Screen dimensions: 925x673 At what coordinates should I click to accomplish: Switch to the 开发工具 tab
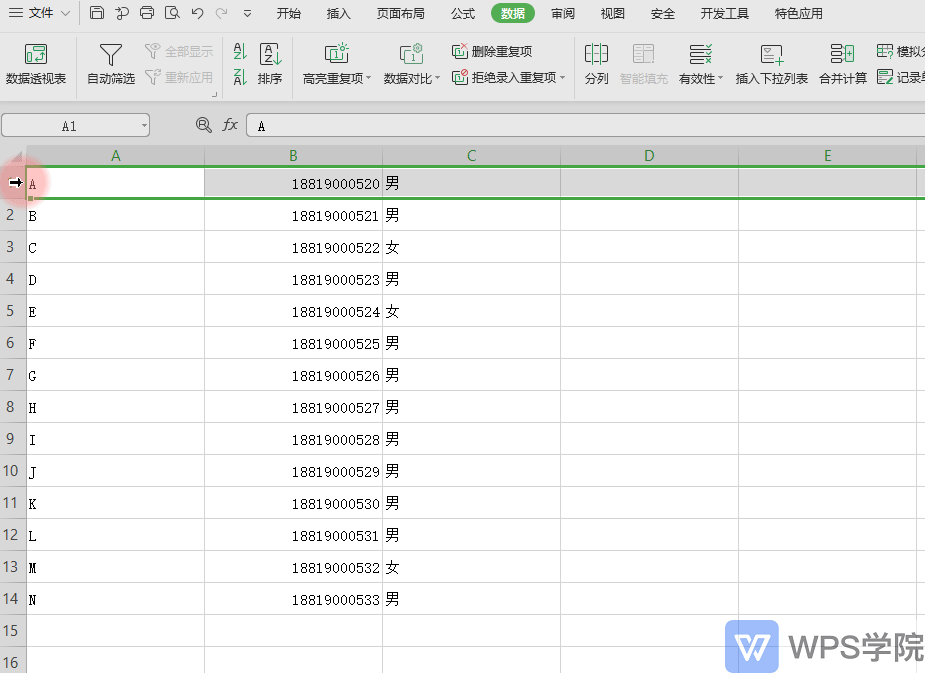pyautogui.click(x=724, y=13)
